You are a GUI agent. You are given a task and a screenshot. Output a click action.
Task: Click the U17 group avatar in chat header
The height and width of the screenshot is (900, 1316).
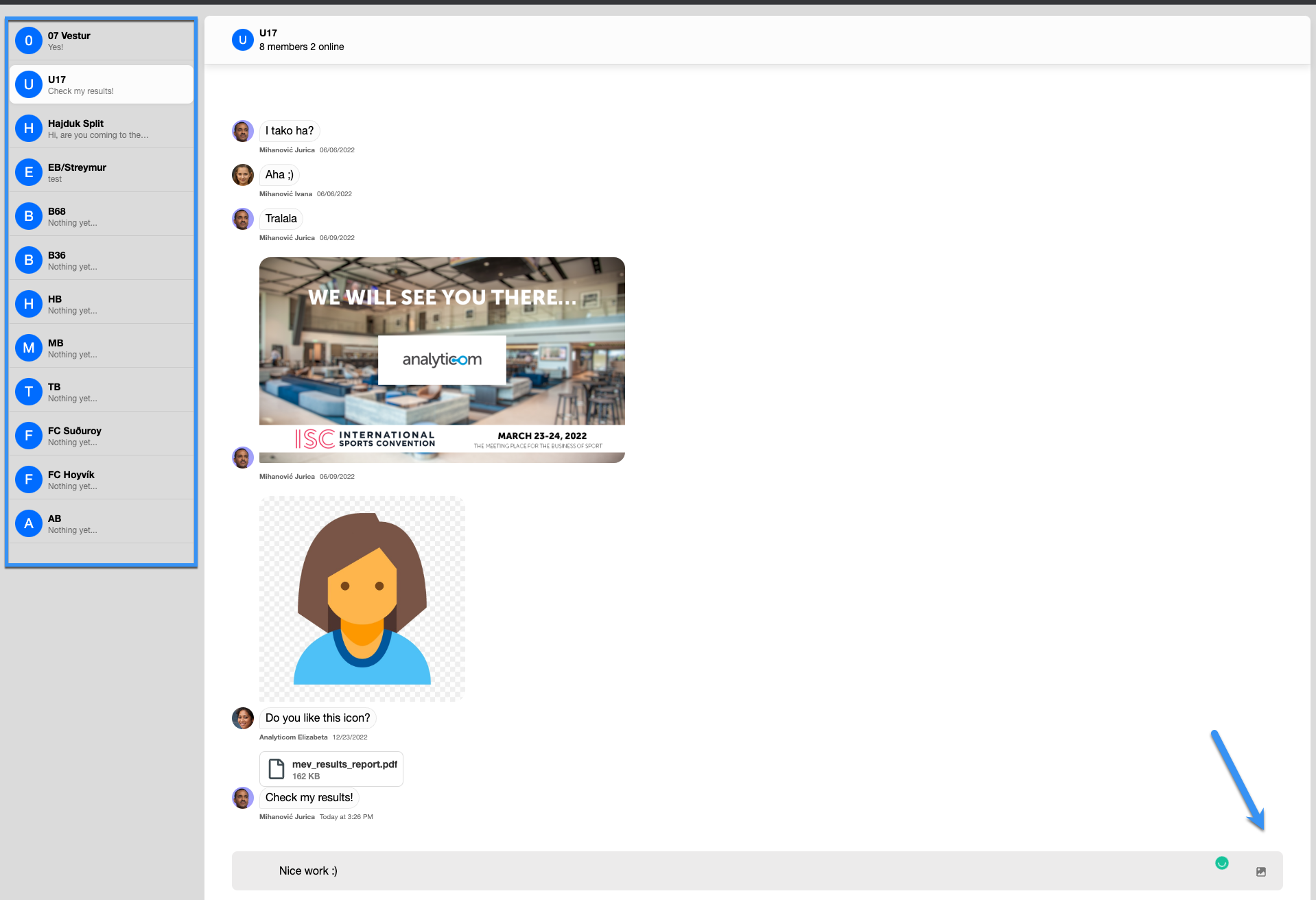click(x=242, y=40)
